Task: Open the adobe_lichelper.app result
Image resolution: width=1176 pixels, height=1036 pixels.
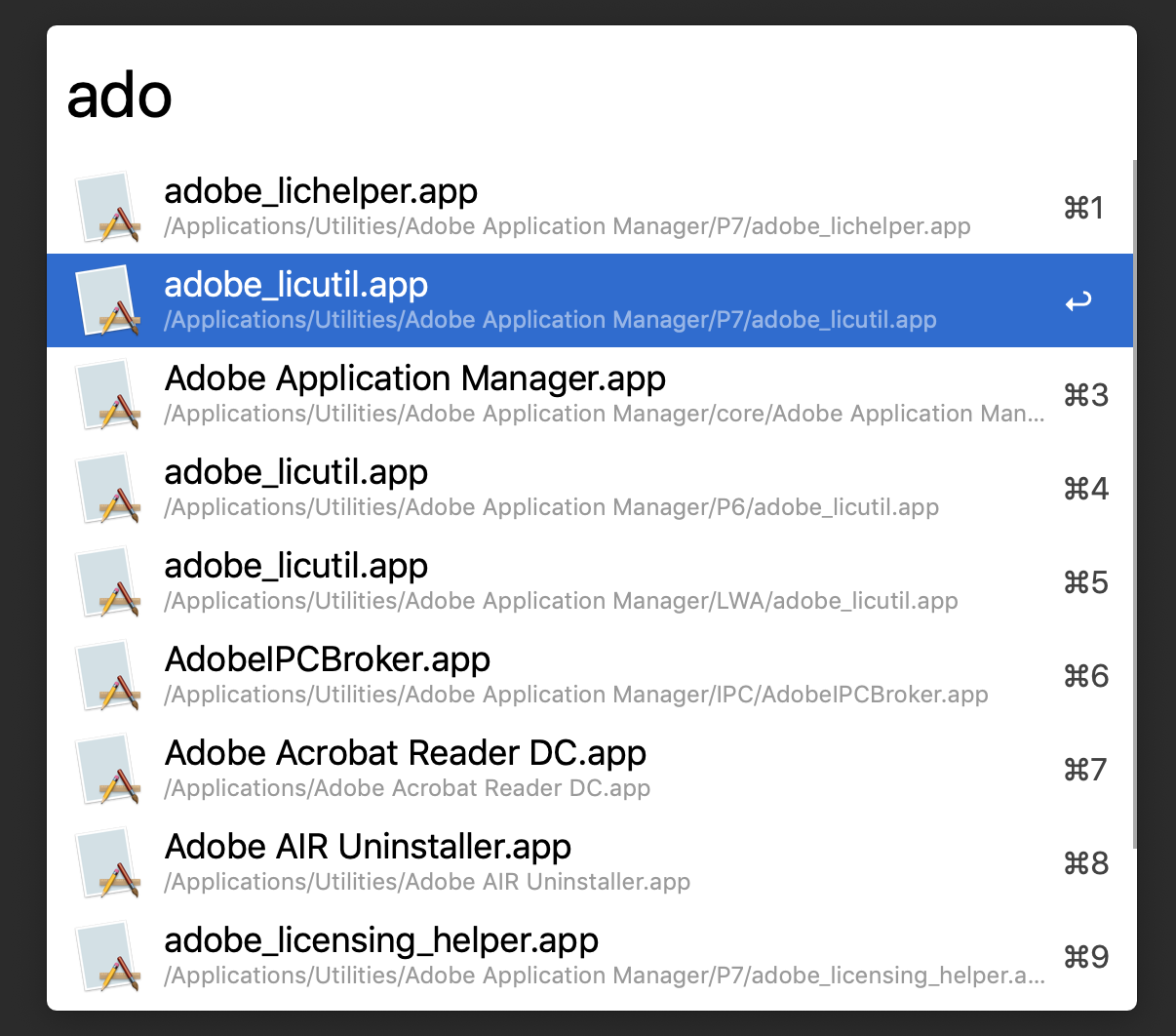Action: coord(321,191)
